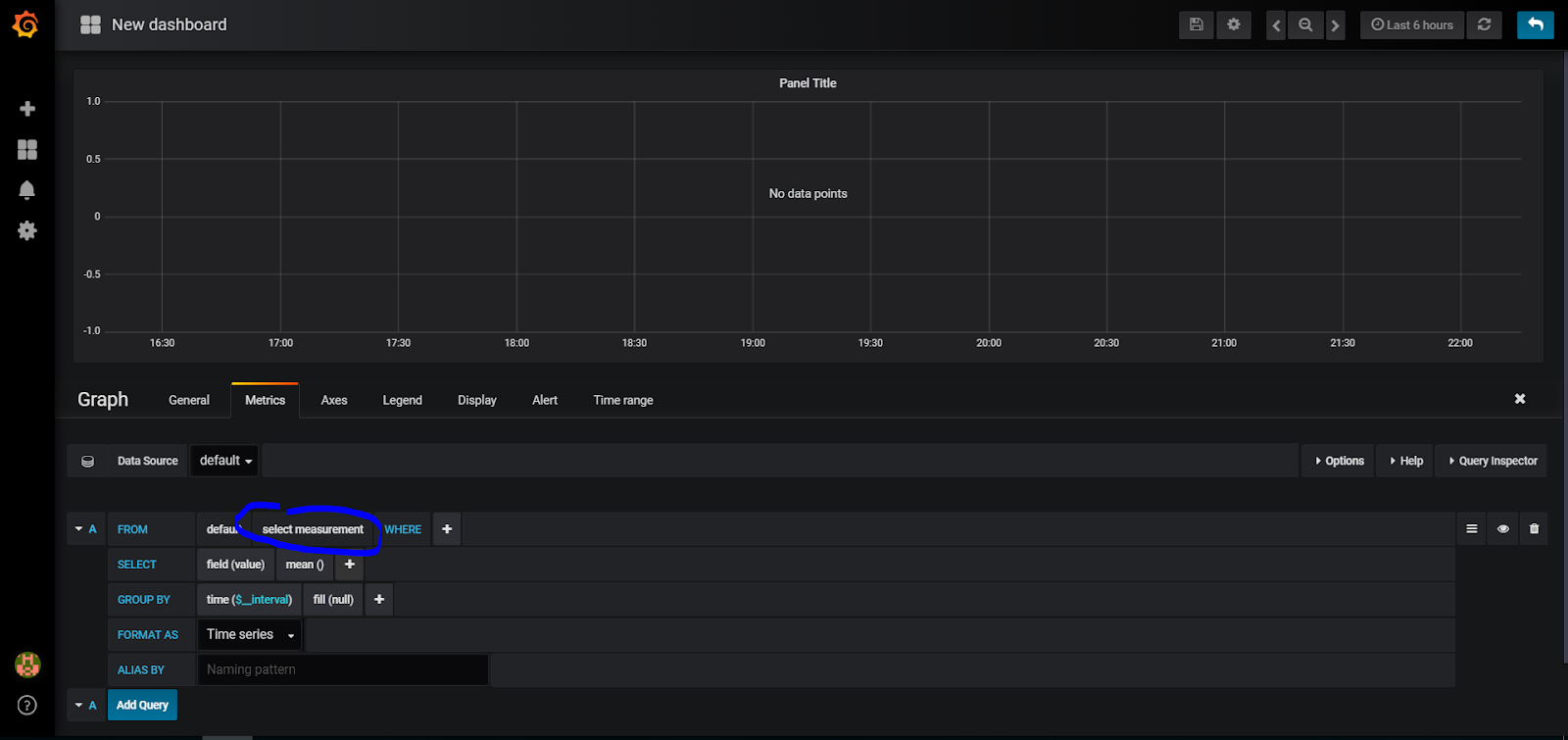Switch to the Axes tab
The width and height of the screenshot is (1568, 740).
tap(334, 400)
